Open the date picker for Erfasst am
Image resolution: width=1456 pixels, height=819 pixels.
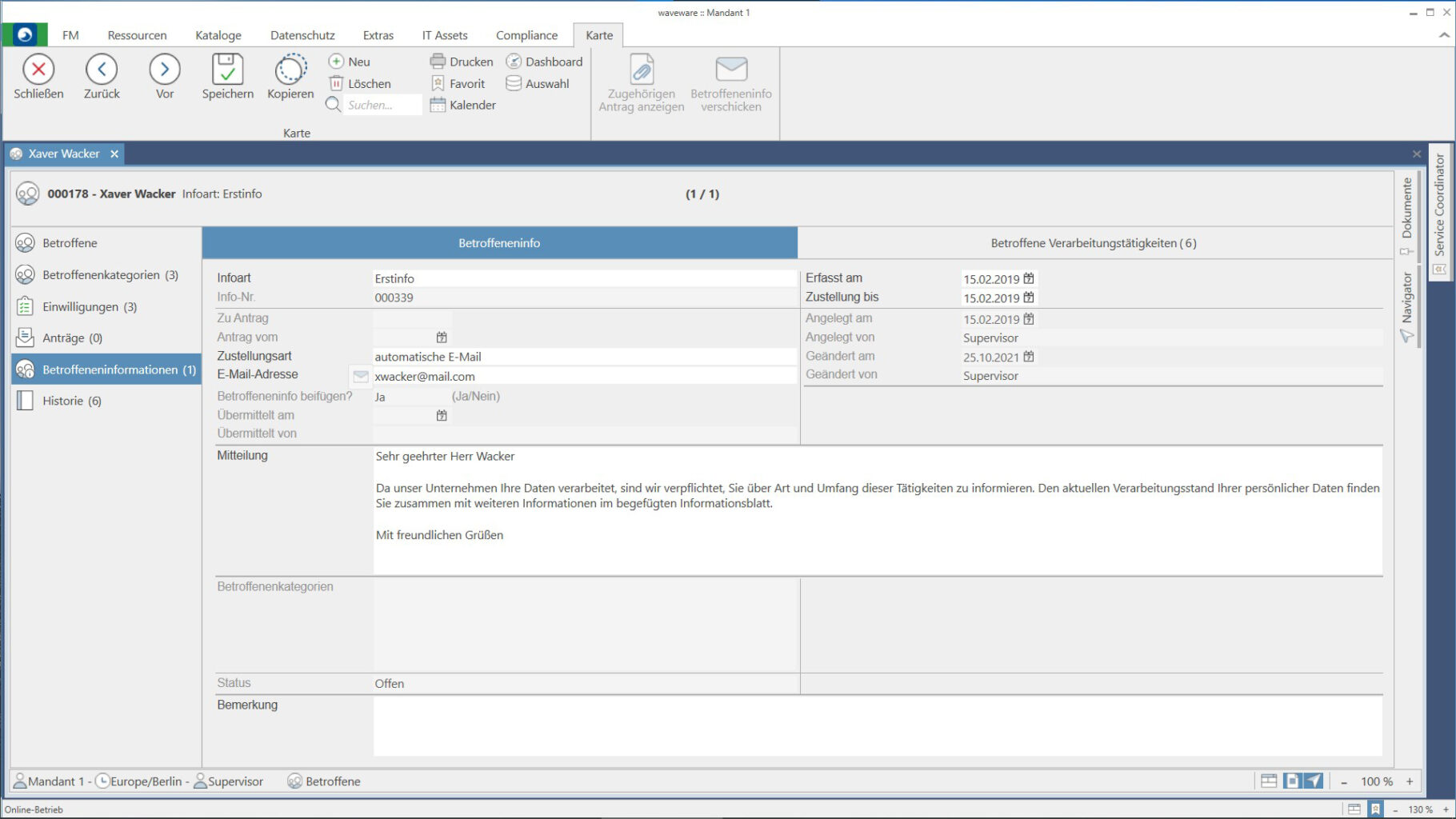(1029, 278)
